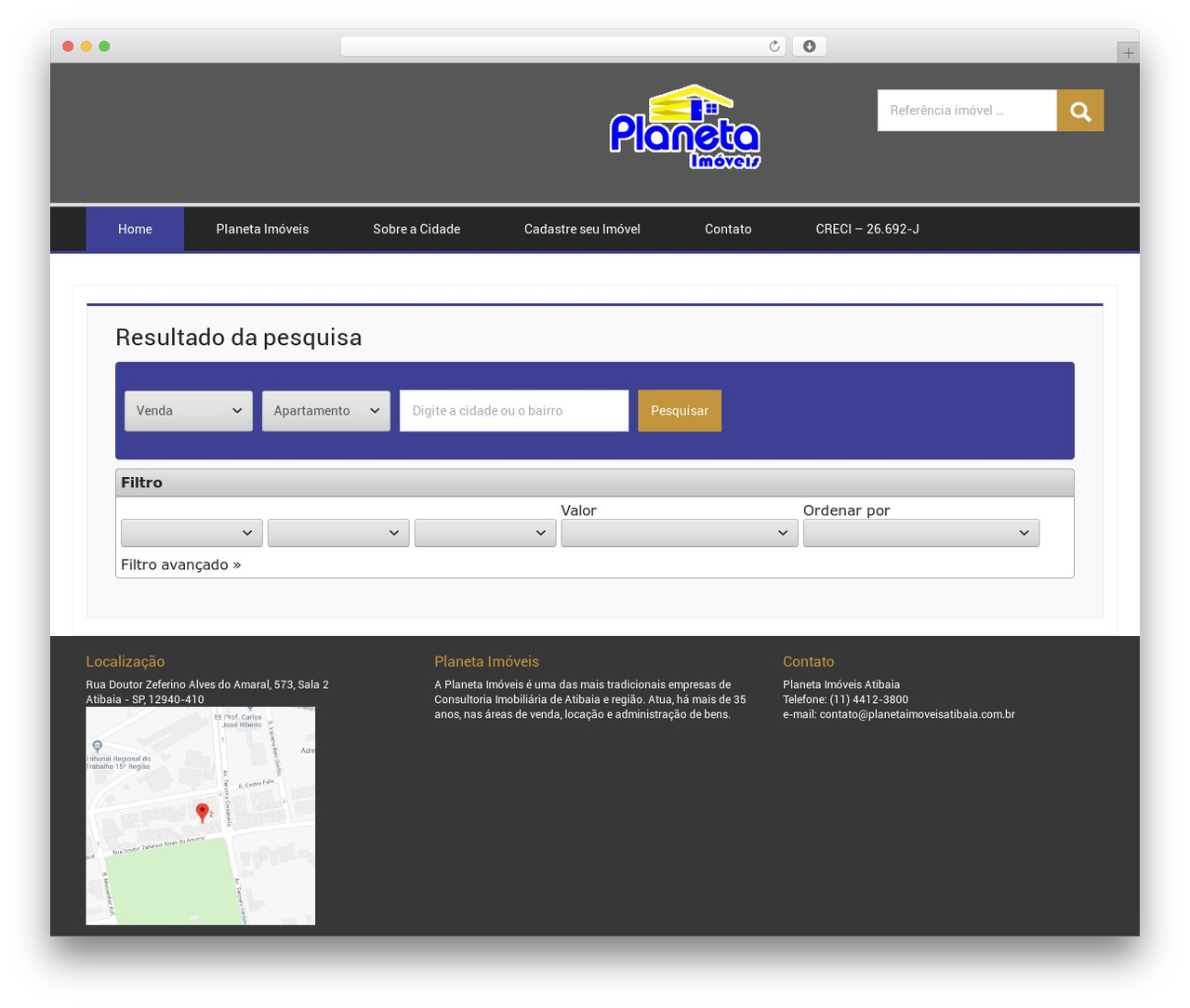Click the location map thumbnail

point(201,816)
